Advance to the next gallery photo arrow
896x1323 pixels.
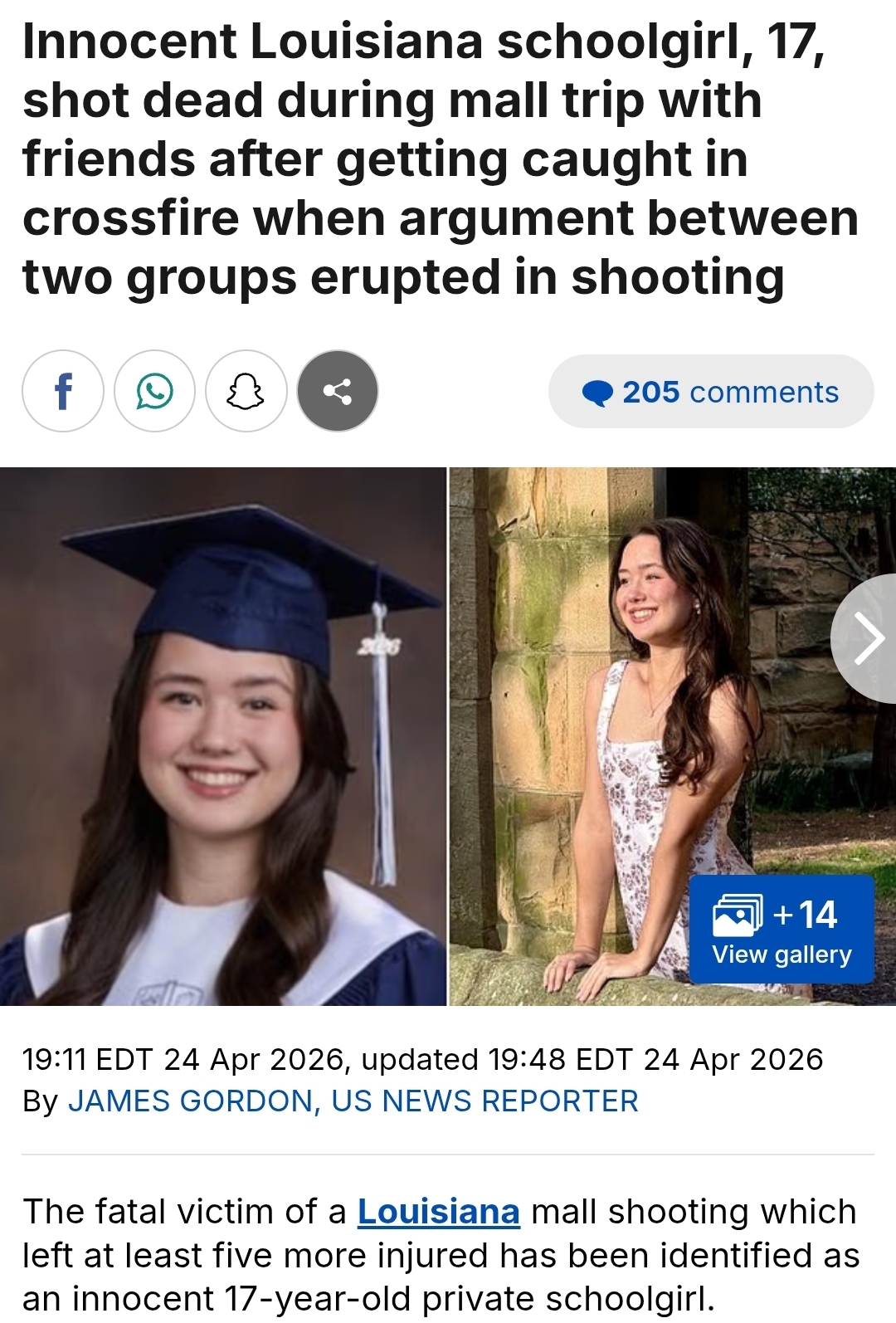coord(864,639)
